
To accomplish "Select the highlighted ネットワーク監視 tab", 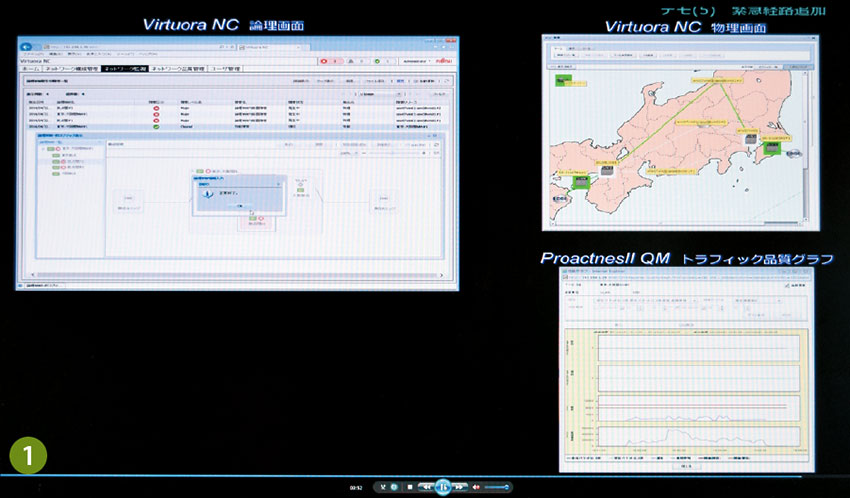I will [x=125, y=69].
